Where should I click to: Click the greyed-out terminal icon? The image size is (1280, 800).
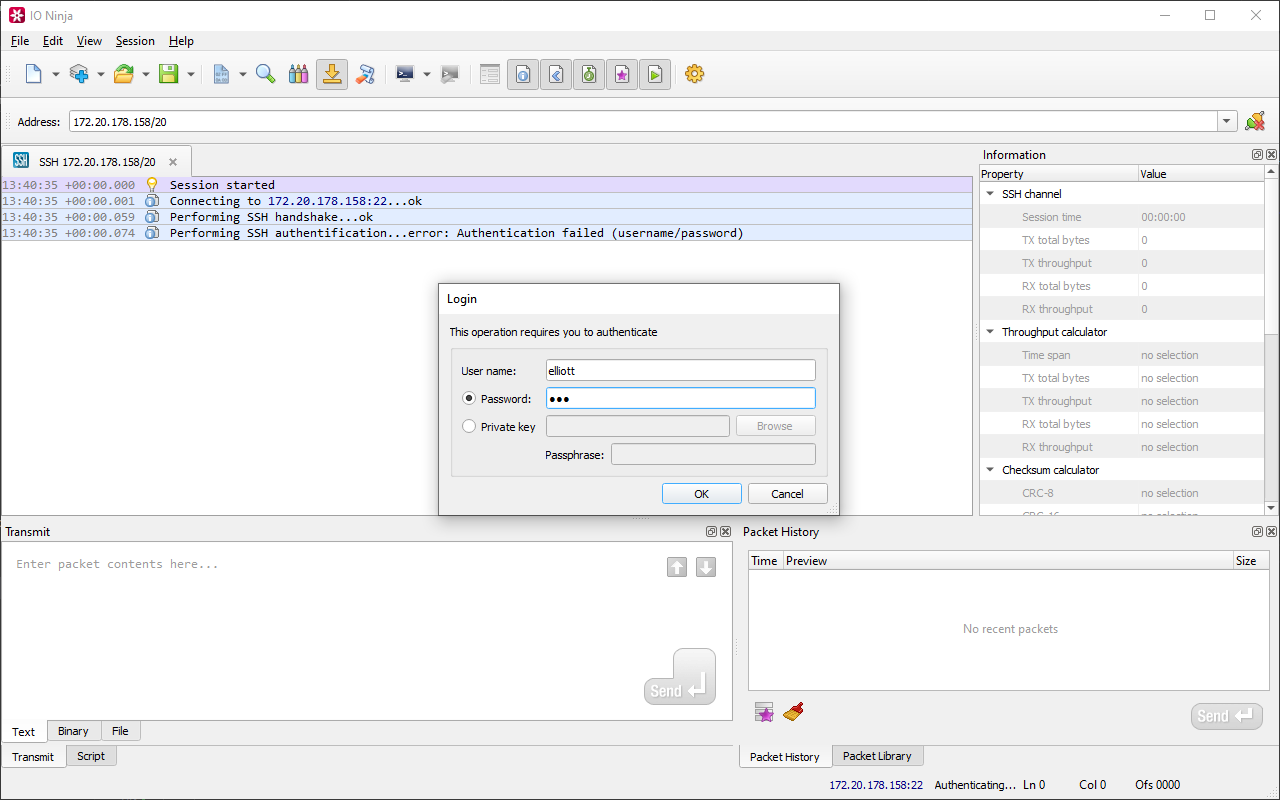click(x=450, y=74)
